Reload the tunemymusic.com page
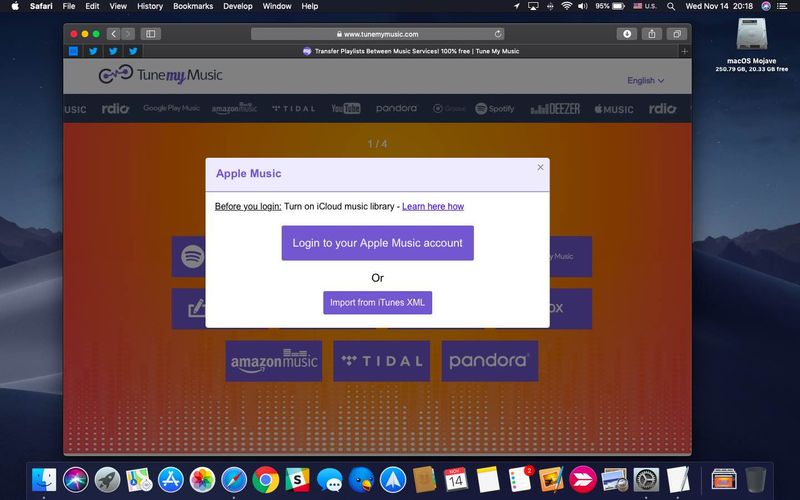The image size is (800, 500). [498, 34]
